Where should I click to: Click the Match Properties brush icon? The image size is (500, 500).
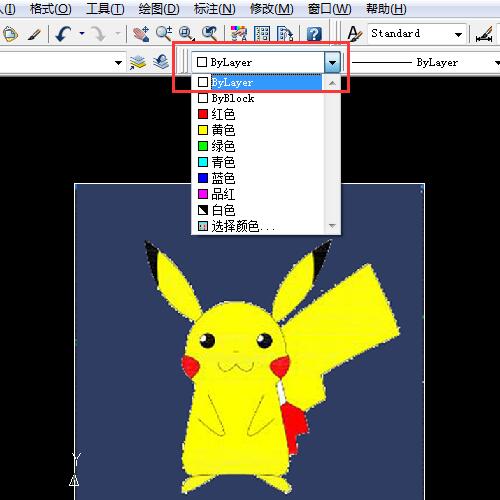point(34,34)
